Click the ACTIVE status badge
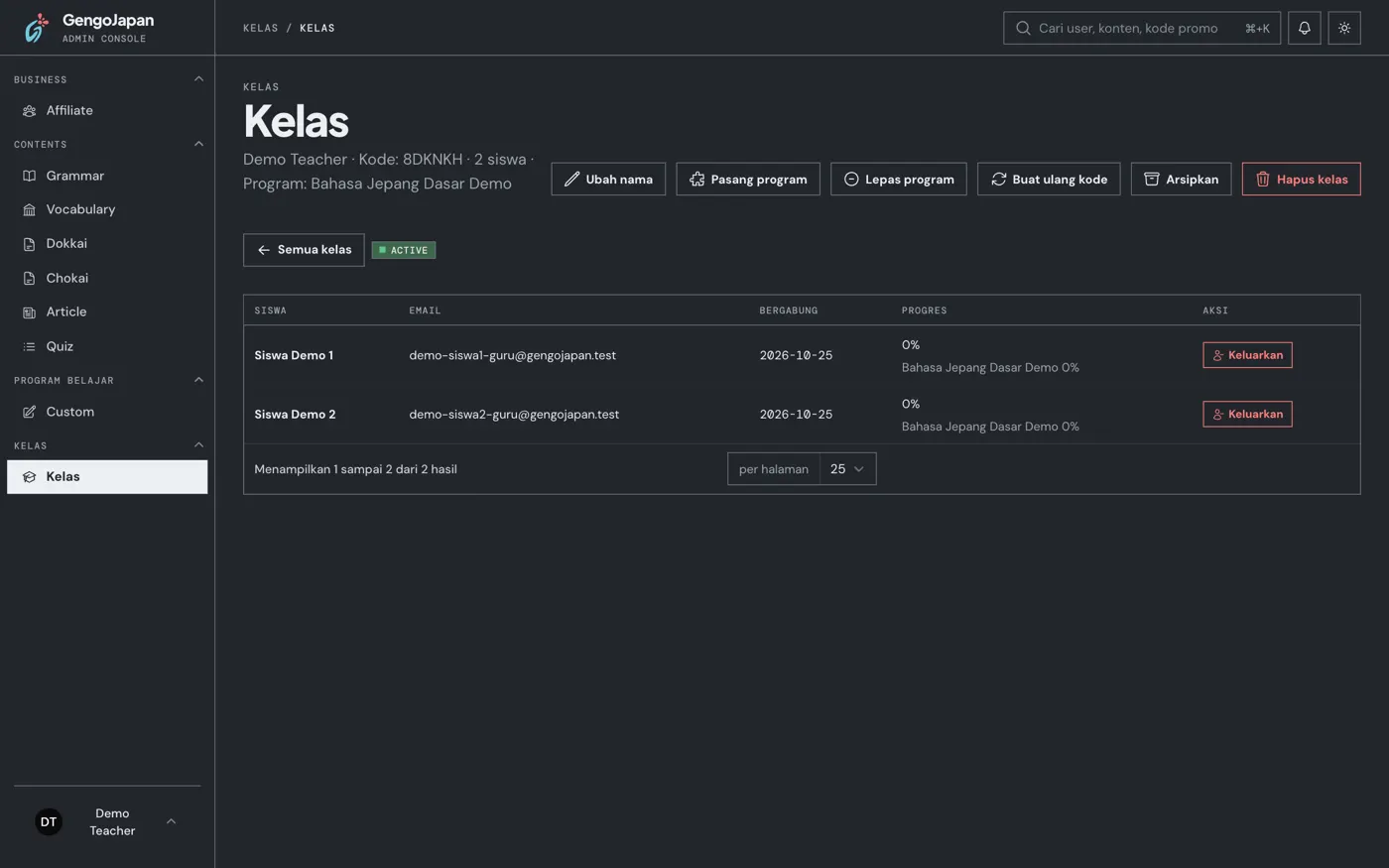Image resolution: width=1389 pixels, height=868 pixels. pos(404,250)
